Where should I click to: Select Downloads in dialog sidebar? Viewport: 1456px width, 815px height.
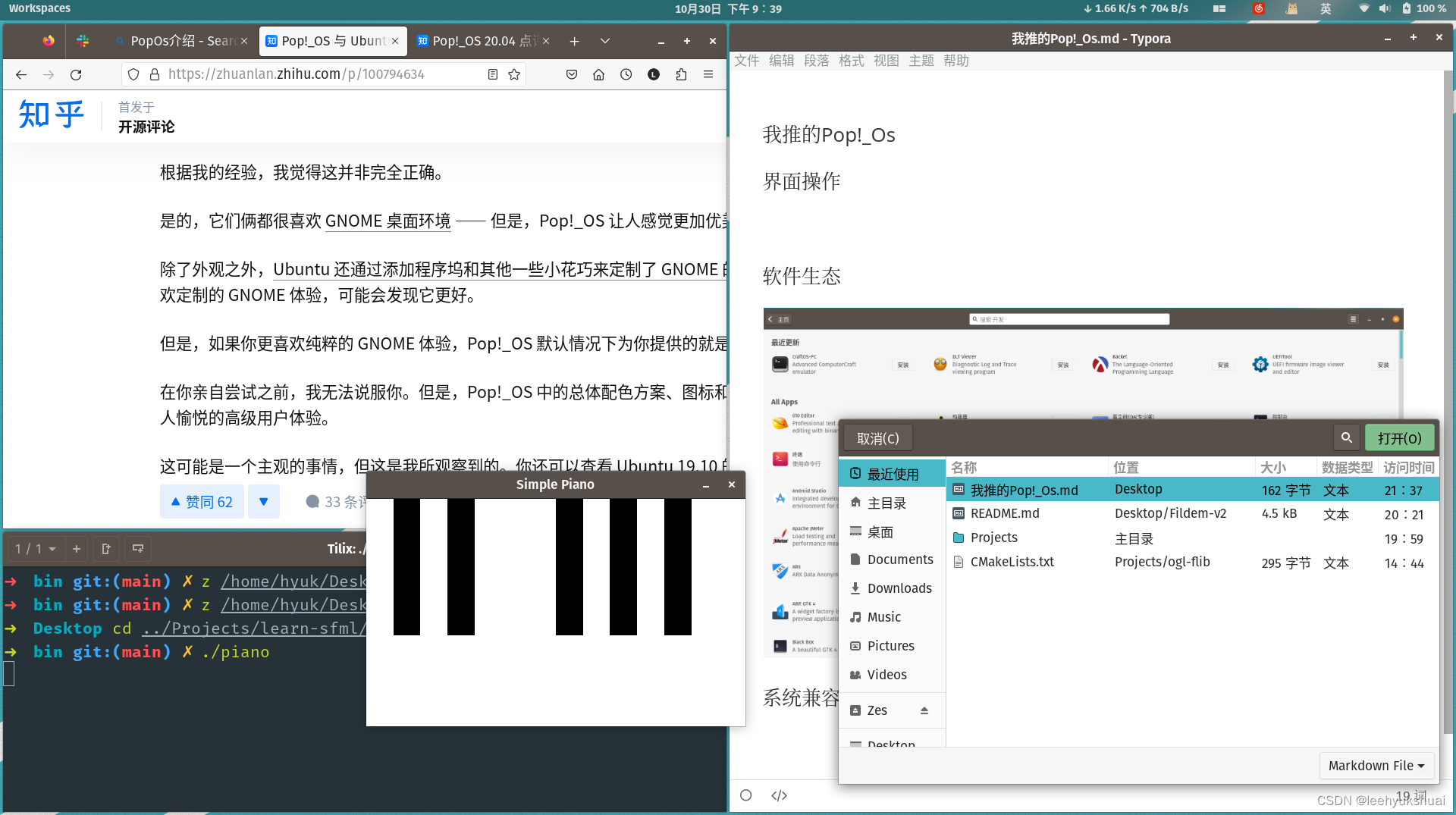point(892,588)
